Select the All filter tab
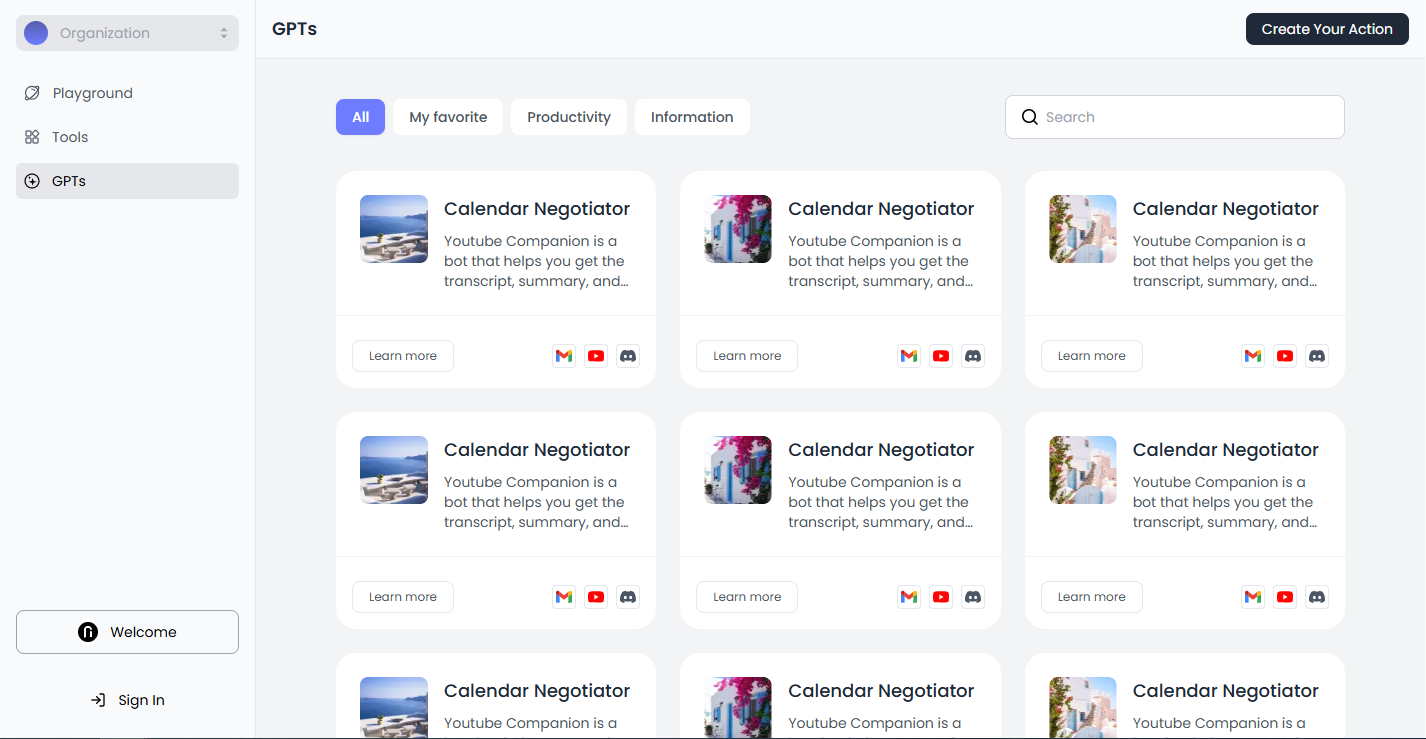 360,117
